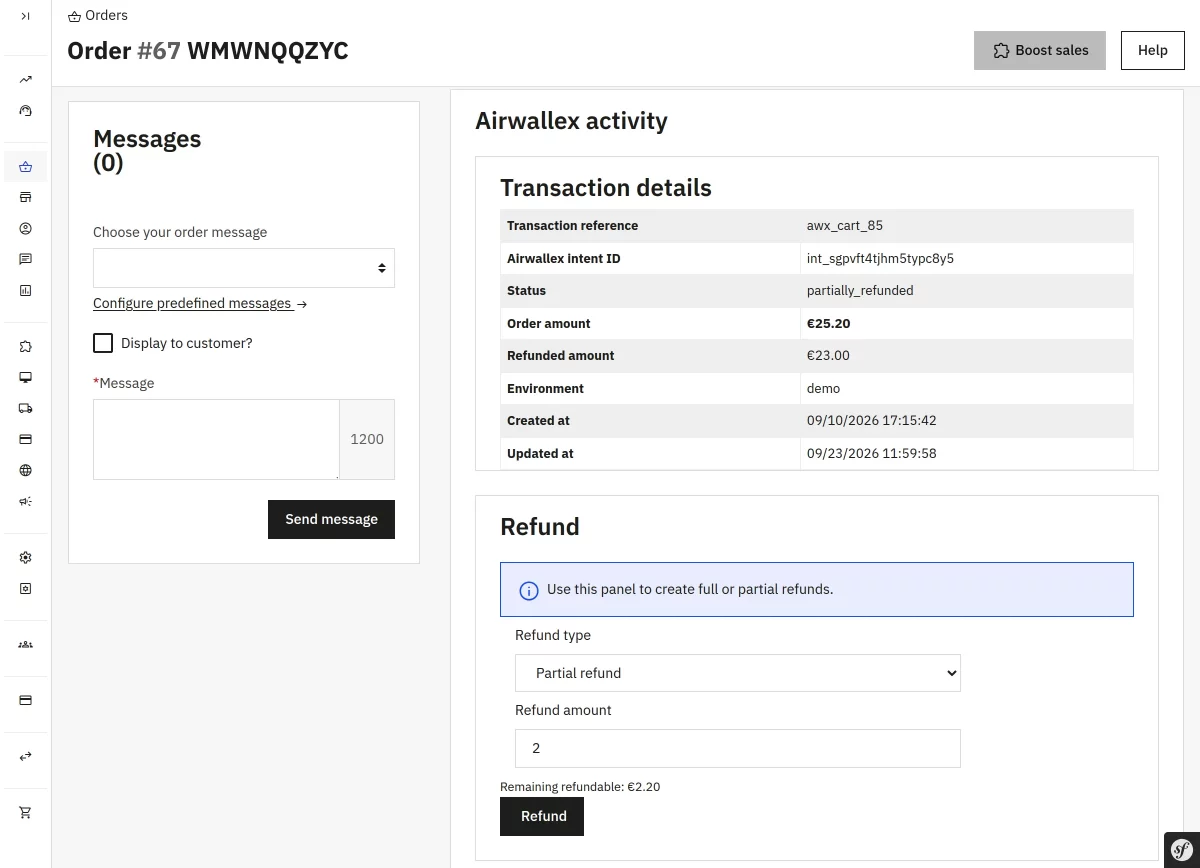Open the Customer Service chat icon
This screenshot has width=1200, height=868.
[25, 260]
